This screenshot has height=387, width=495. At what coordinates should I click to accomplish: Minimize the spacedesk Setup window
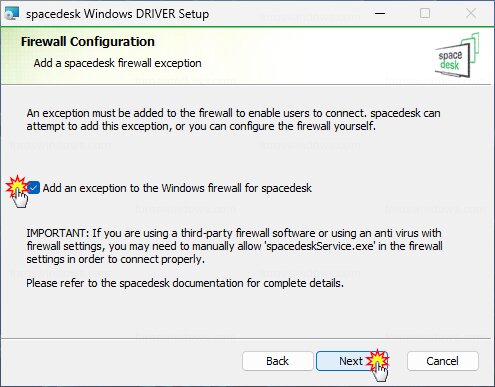click(x=380, y=13)
